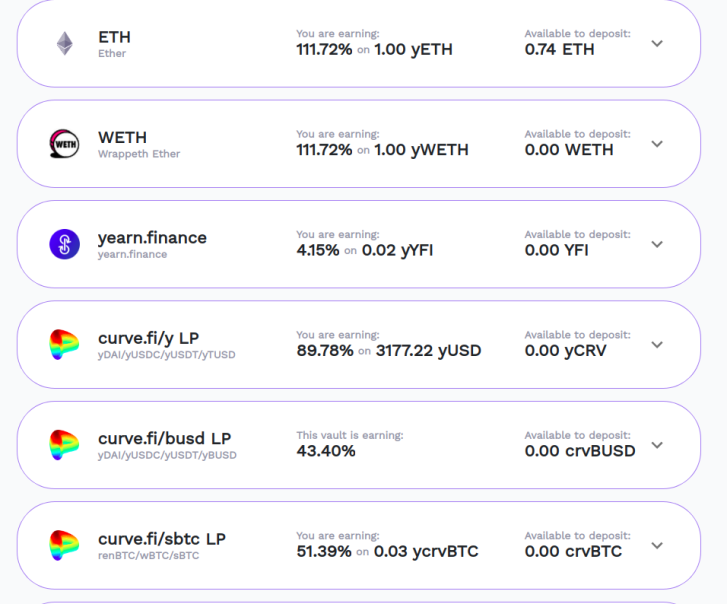Click the yearn.finance vault heading
Screen dimensions: 727x604
click(152, 238)
